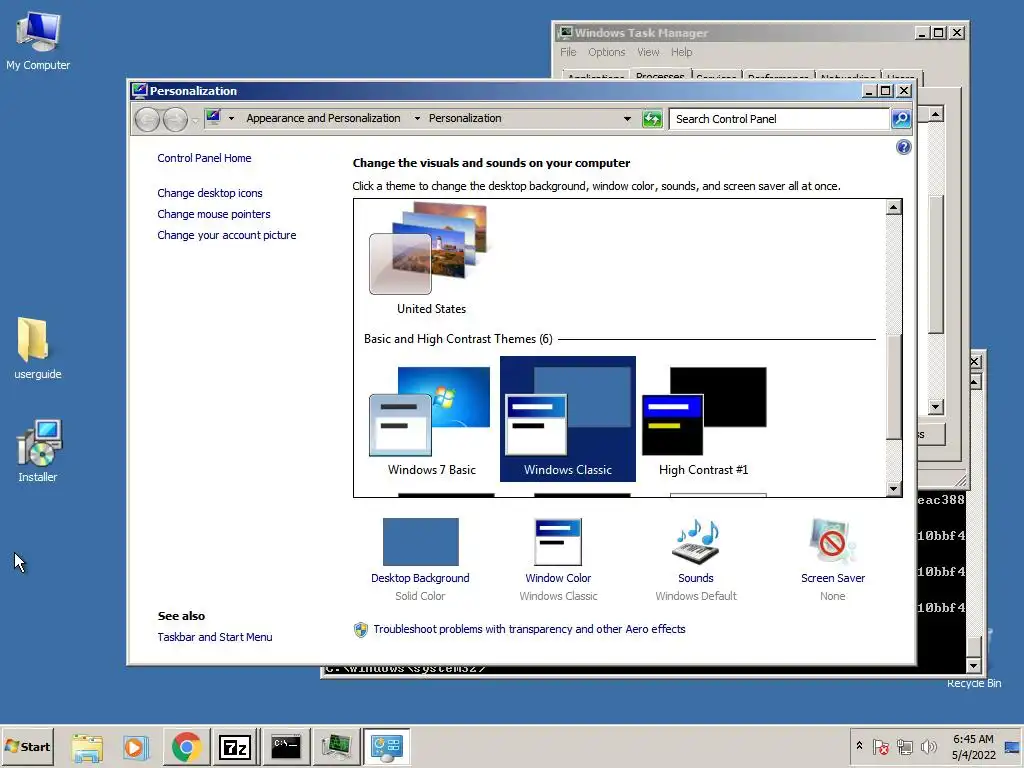Image resolution: width=1024 pixels, height=768 pixels.
Task: Open the View menu in Task Manager
Action: click(648, 52)
